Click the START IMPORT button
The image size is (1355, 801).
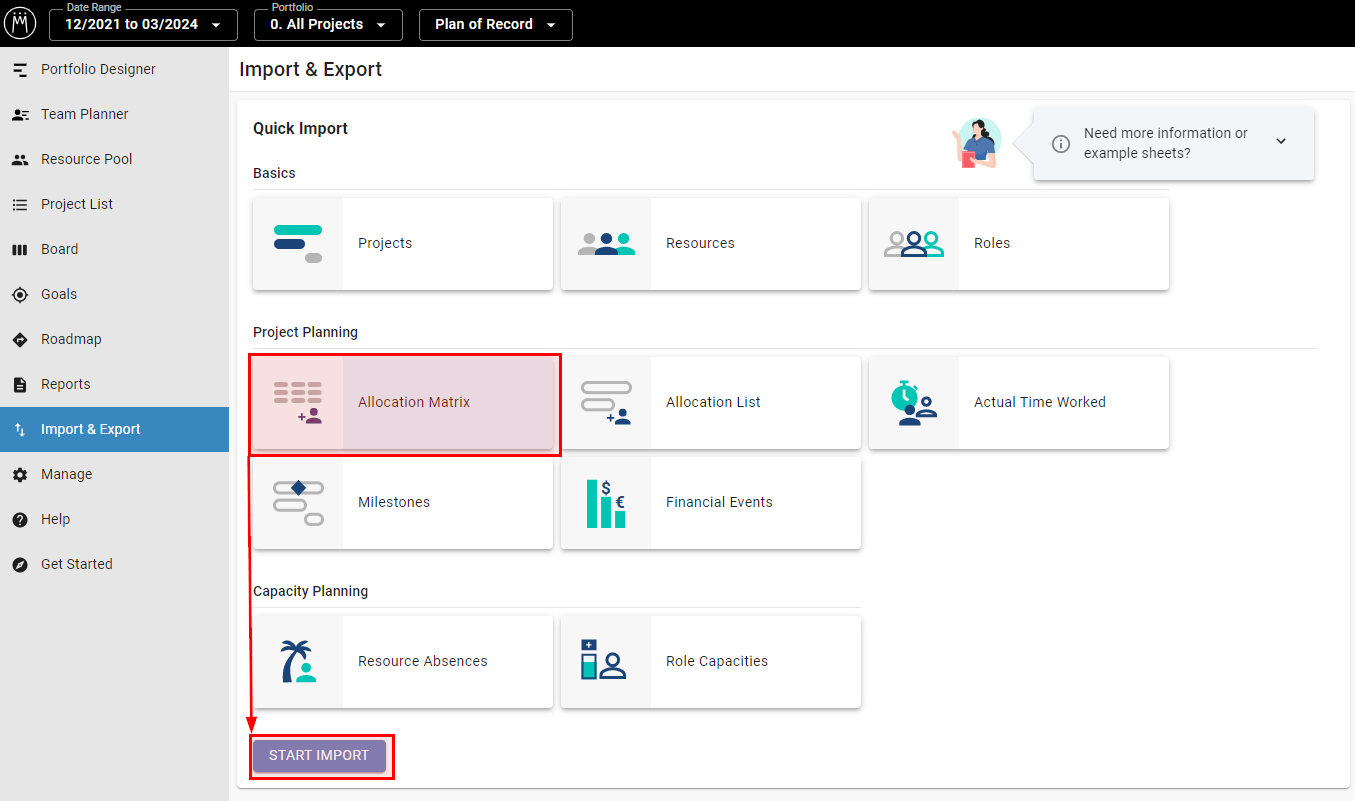(x=319, y=756)
